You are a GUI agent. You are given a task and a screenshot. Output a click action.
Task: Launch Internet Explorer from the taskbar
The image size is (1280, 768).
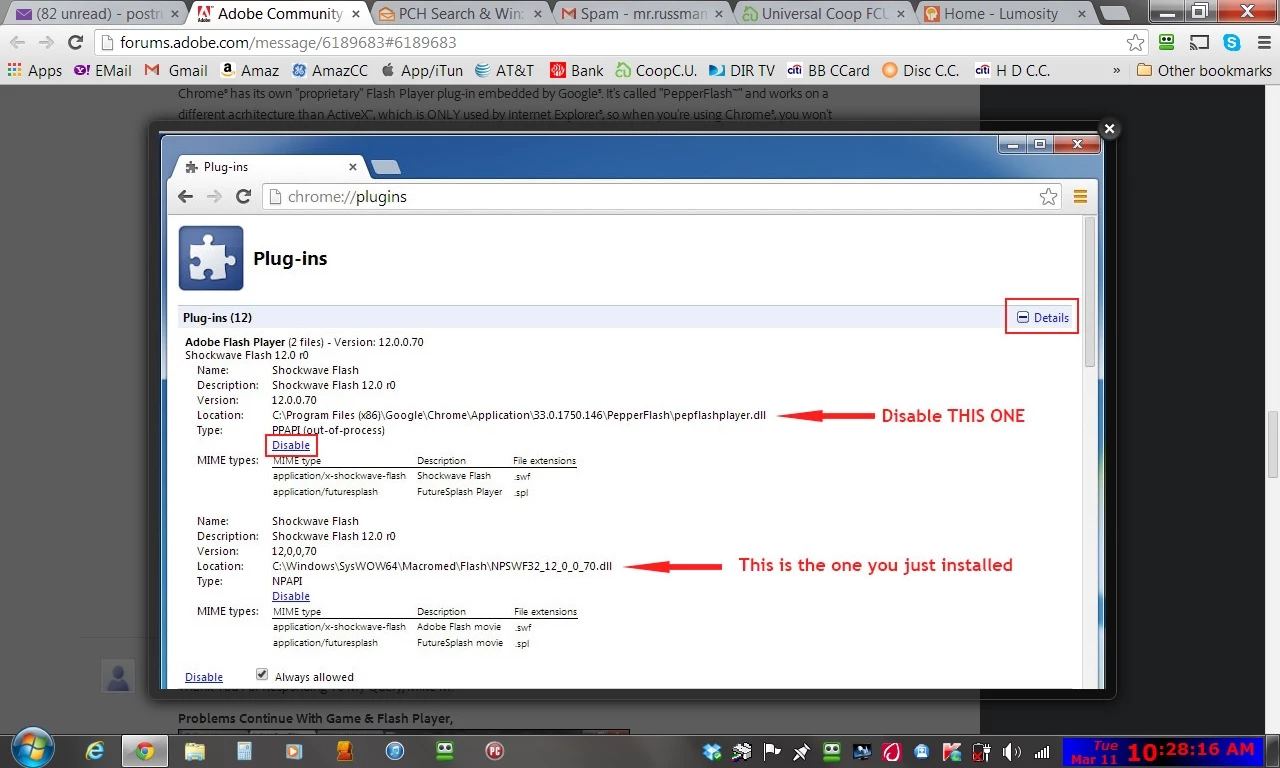95,750
